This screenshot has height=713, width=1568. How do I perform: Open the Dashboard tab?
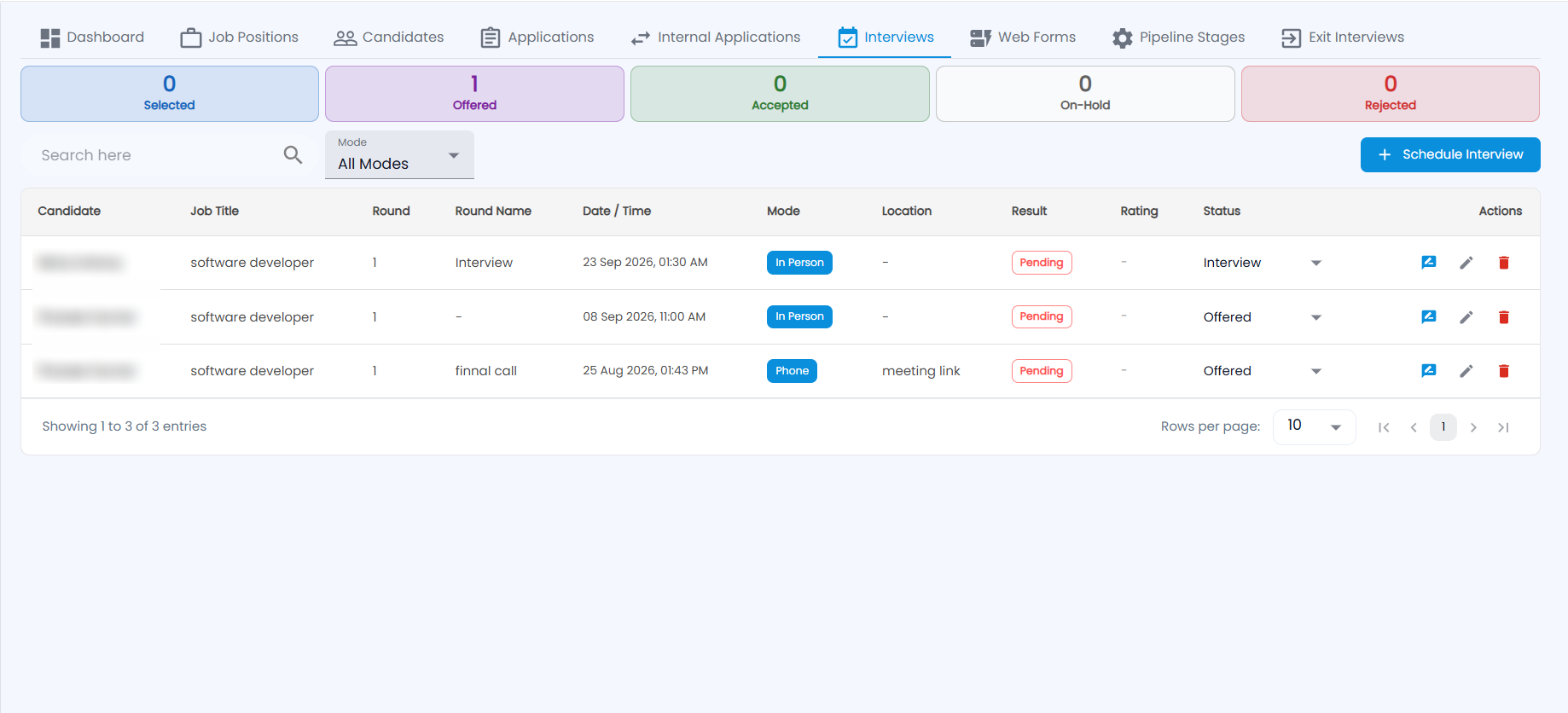[x=92, y=38]
